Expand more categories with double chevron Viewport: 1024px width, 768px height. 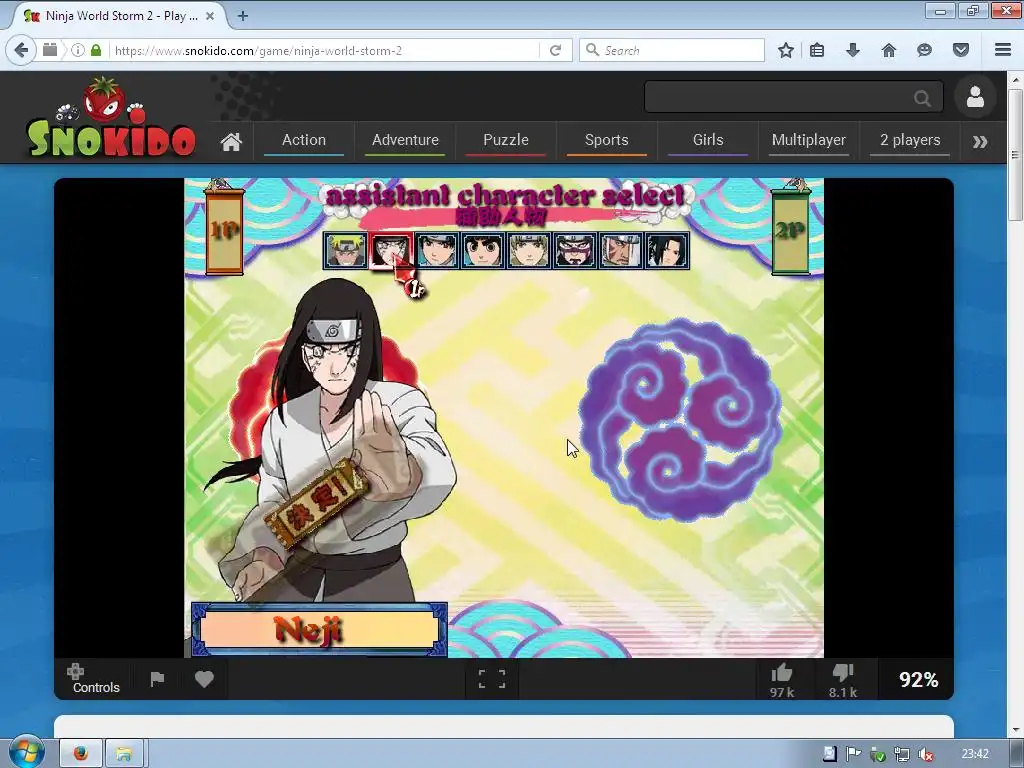tap(980, 142)
